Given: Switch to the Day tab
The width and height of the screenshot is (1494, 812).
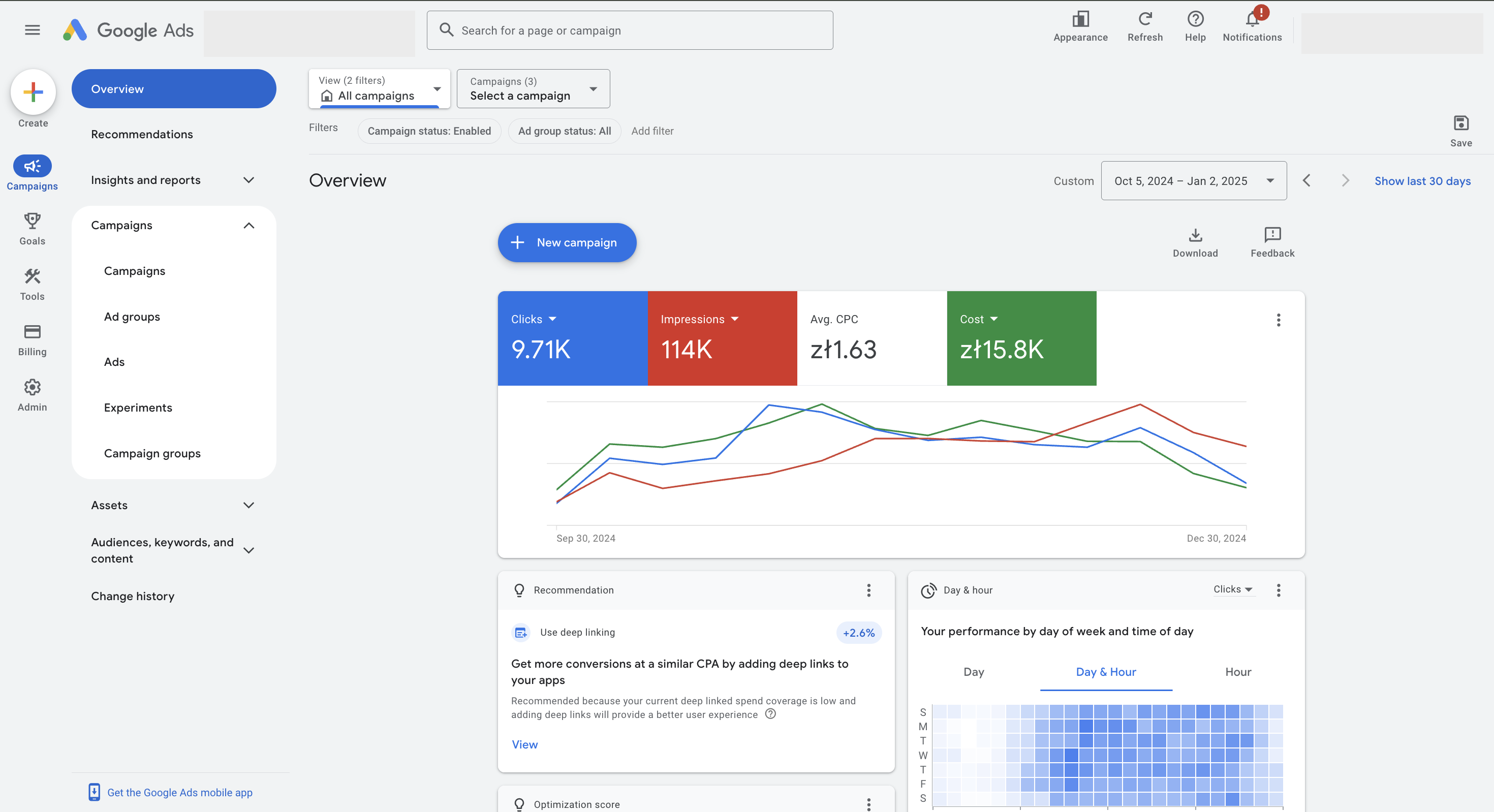Looking at the screenshot, I should 974,672.
